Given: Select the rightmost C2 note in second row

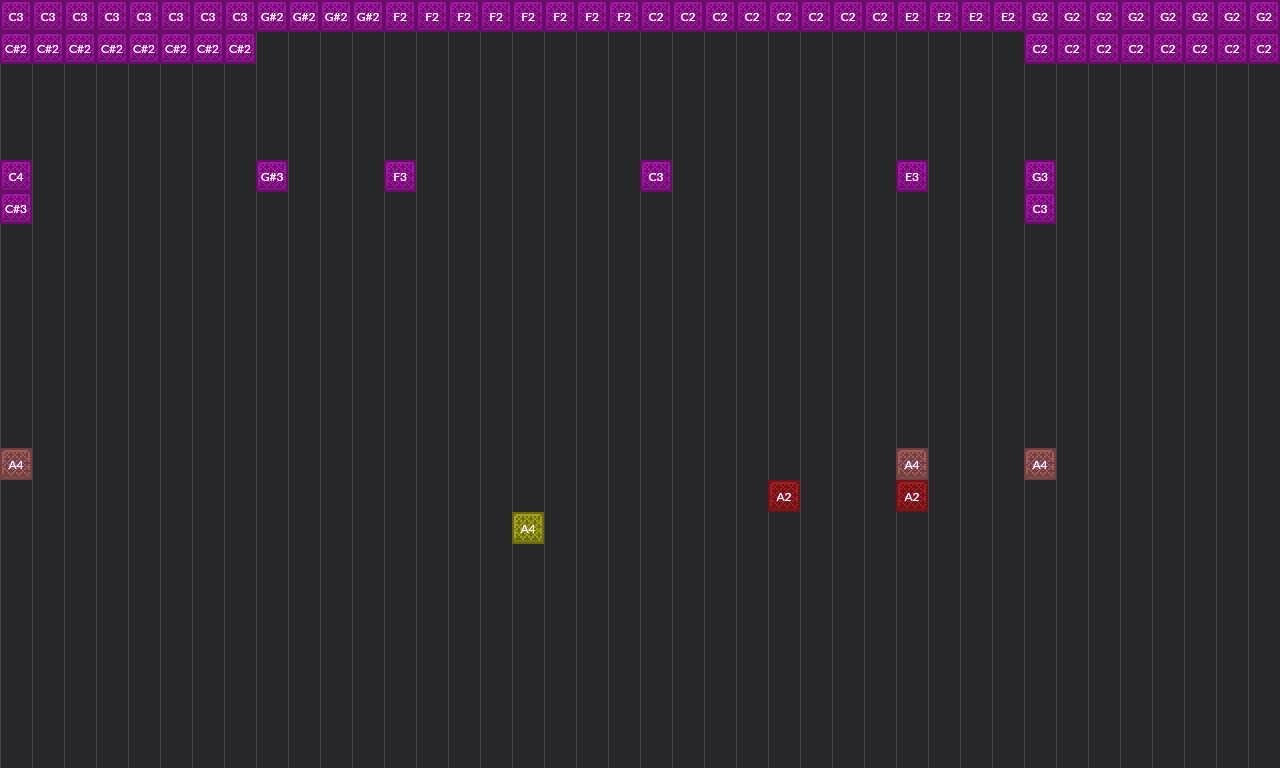Looking at the screenshot, I should (1264, 49).
